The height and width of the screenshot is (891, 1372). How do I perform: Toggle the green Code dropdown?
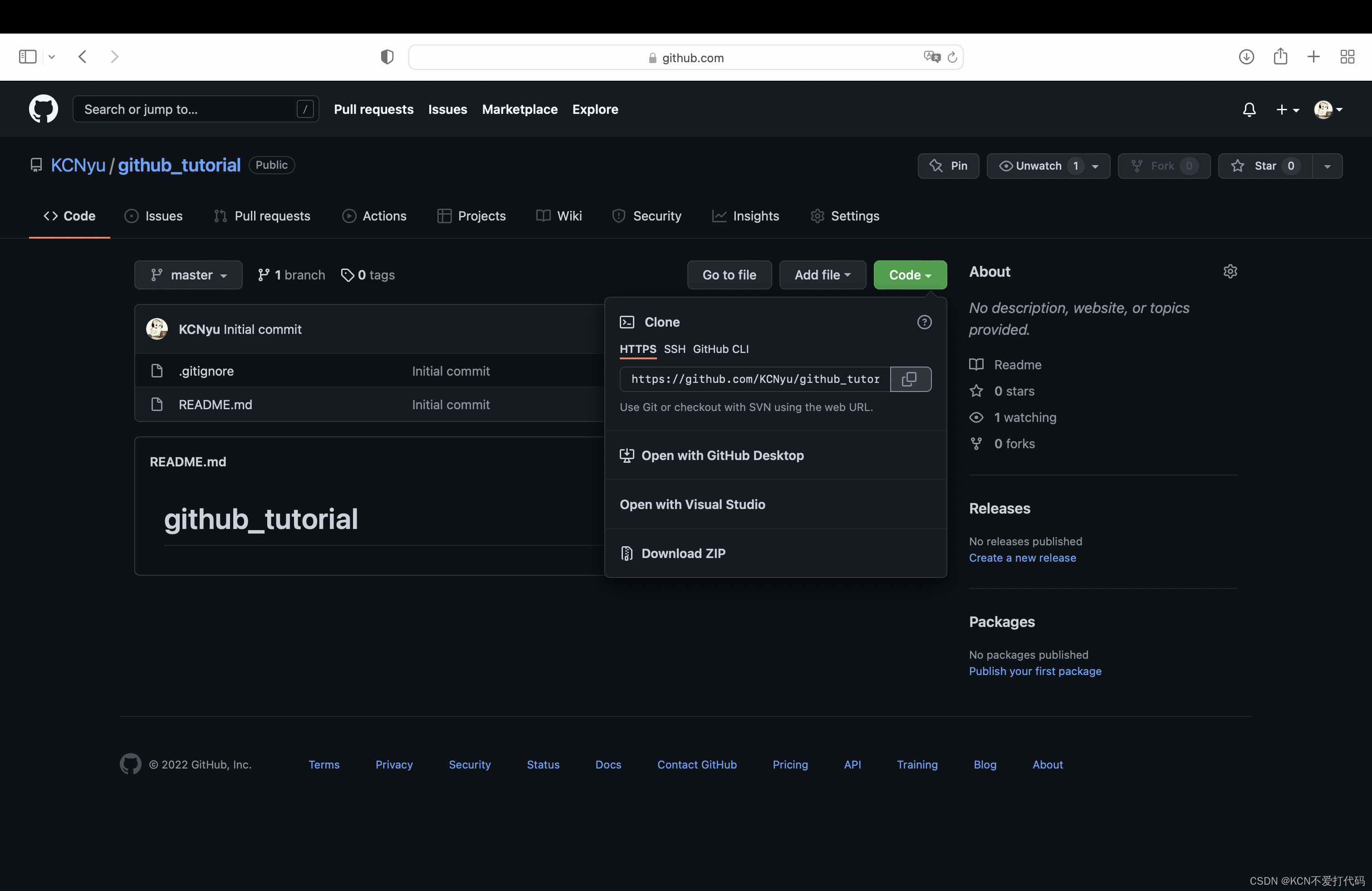click(x=910, y=275)
